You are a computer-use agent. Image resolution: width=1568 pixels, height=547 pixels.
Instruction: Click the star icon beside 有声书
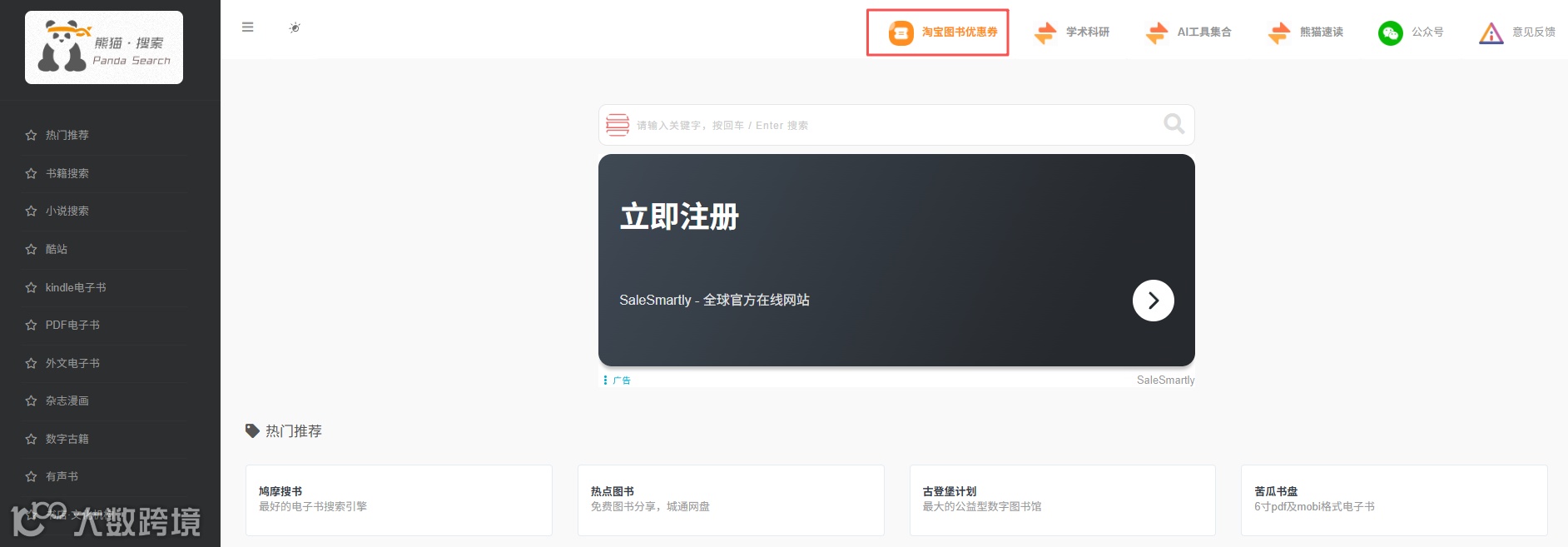(x=31, y=476)
